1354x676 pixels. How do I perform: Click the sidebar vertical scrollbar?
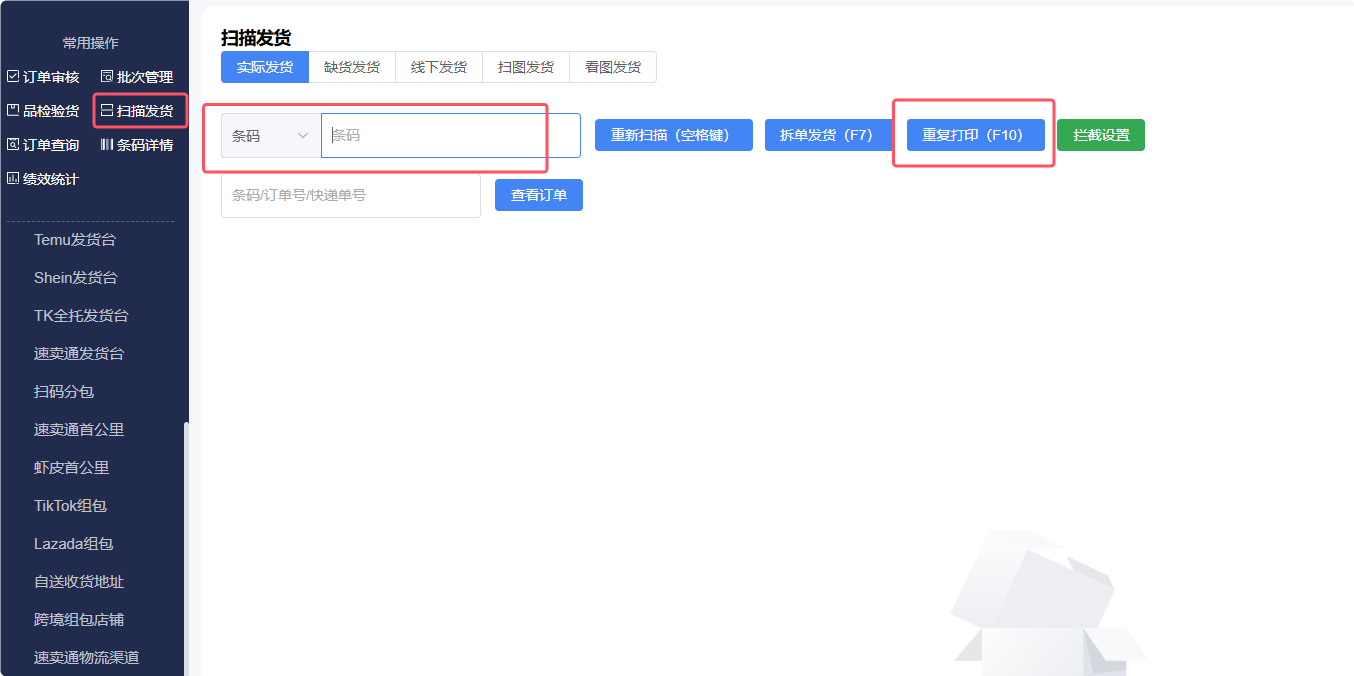point(186,548)
